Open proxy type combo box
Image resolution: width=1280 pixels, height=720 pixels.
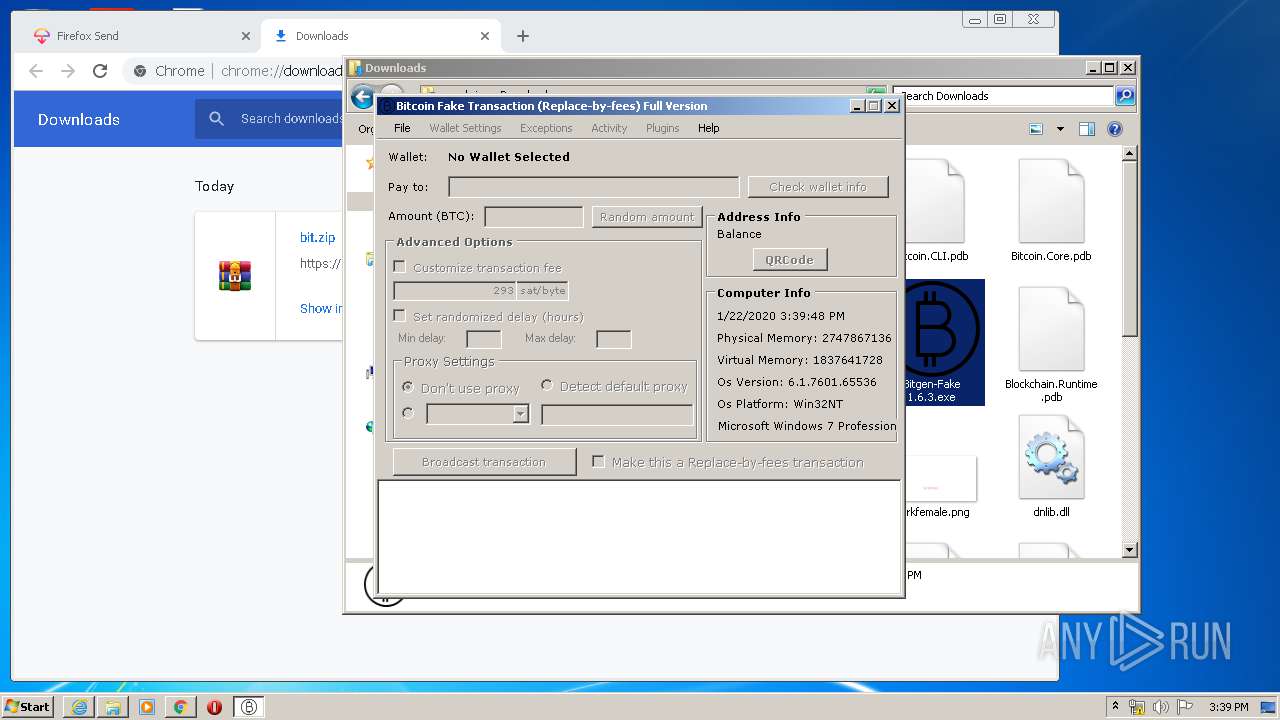point(478,414)
